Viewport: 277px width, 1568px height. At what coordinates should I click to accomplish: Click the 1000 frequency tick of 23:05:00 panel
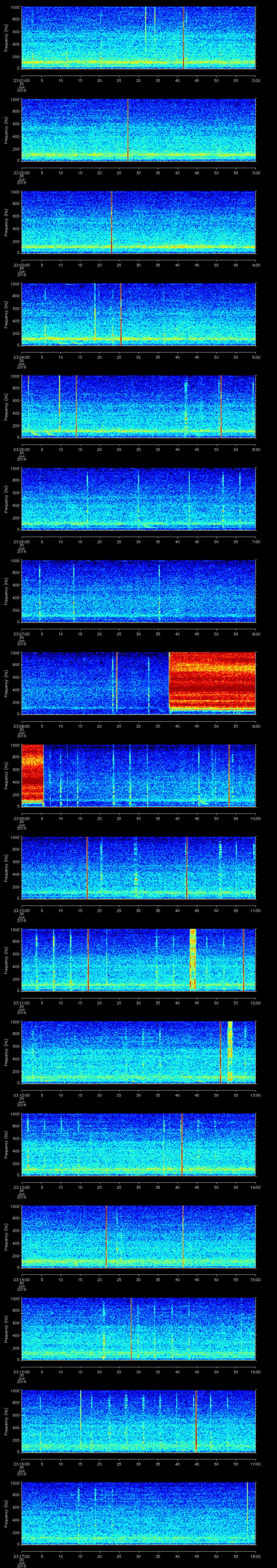[x=15, y=377]
